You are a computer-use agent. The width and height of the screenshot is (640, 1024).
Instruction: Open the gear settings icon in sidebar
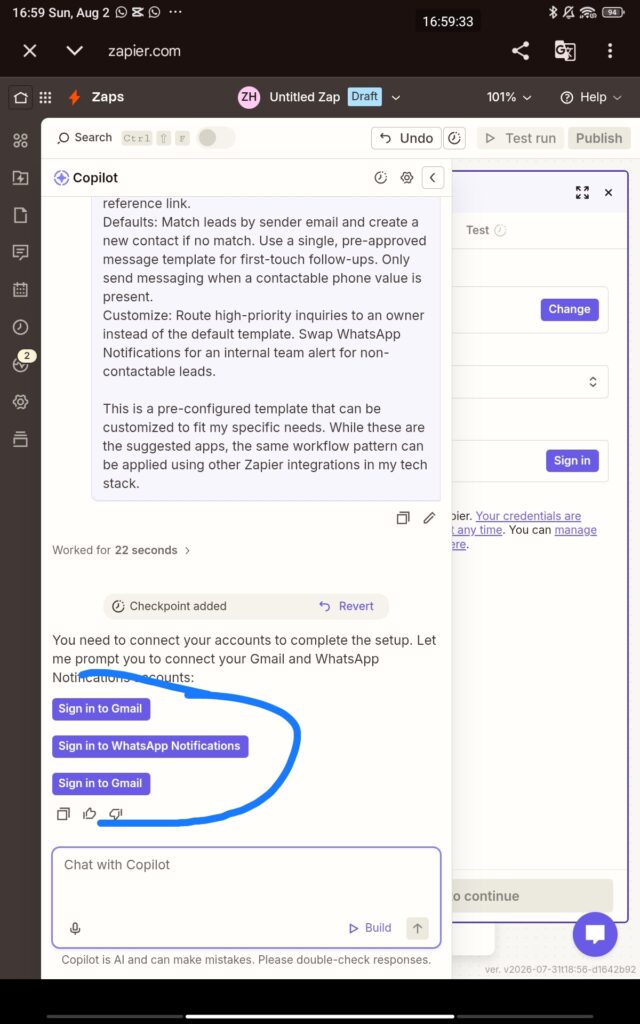(20, 402)
